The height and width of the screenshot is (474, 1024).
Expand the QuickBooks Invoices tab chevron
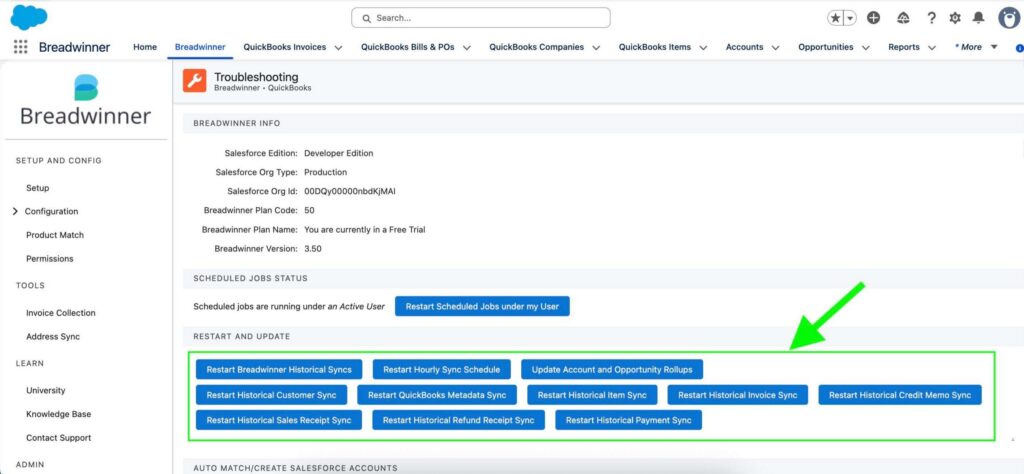338,48
